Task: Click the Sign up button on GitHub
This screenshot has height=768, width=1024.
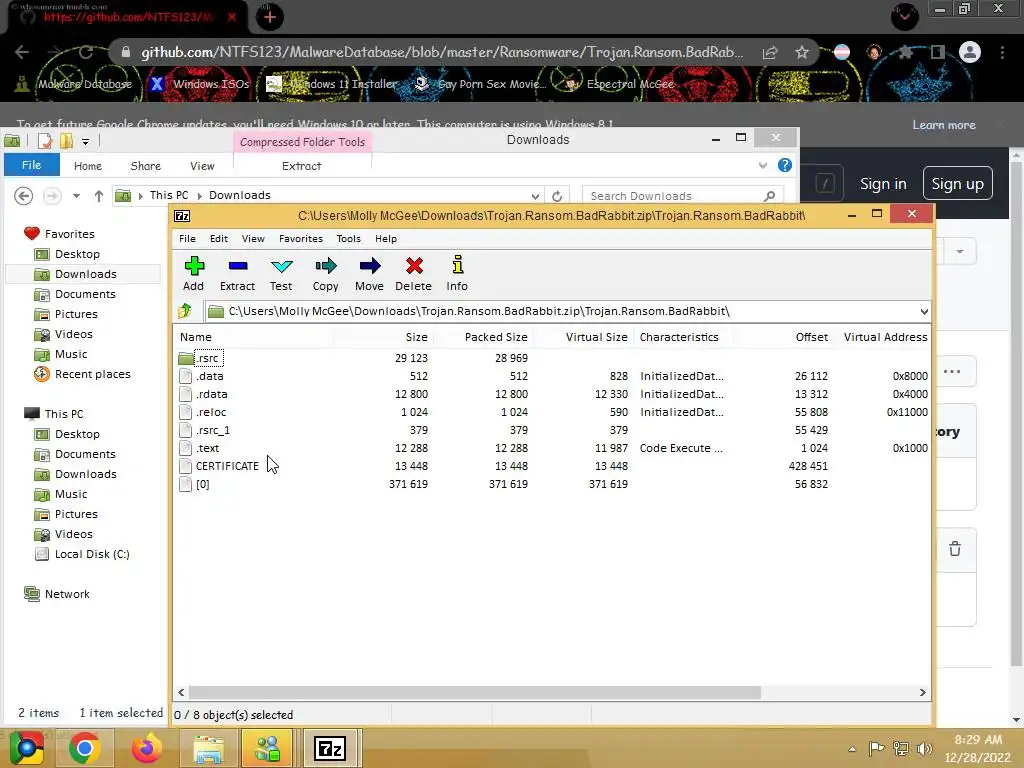Action: pos(957,184)
